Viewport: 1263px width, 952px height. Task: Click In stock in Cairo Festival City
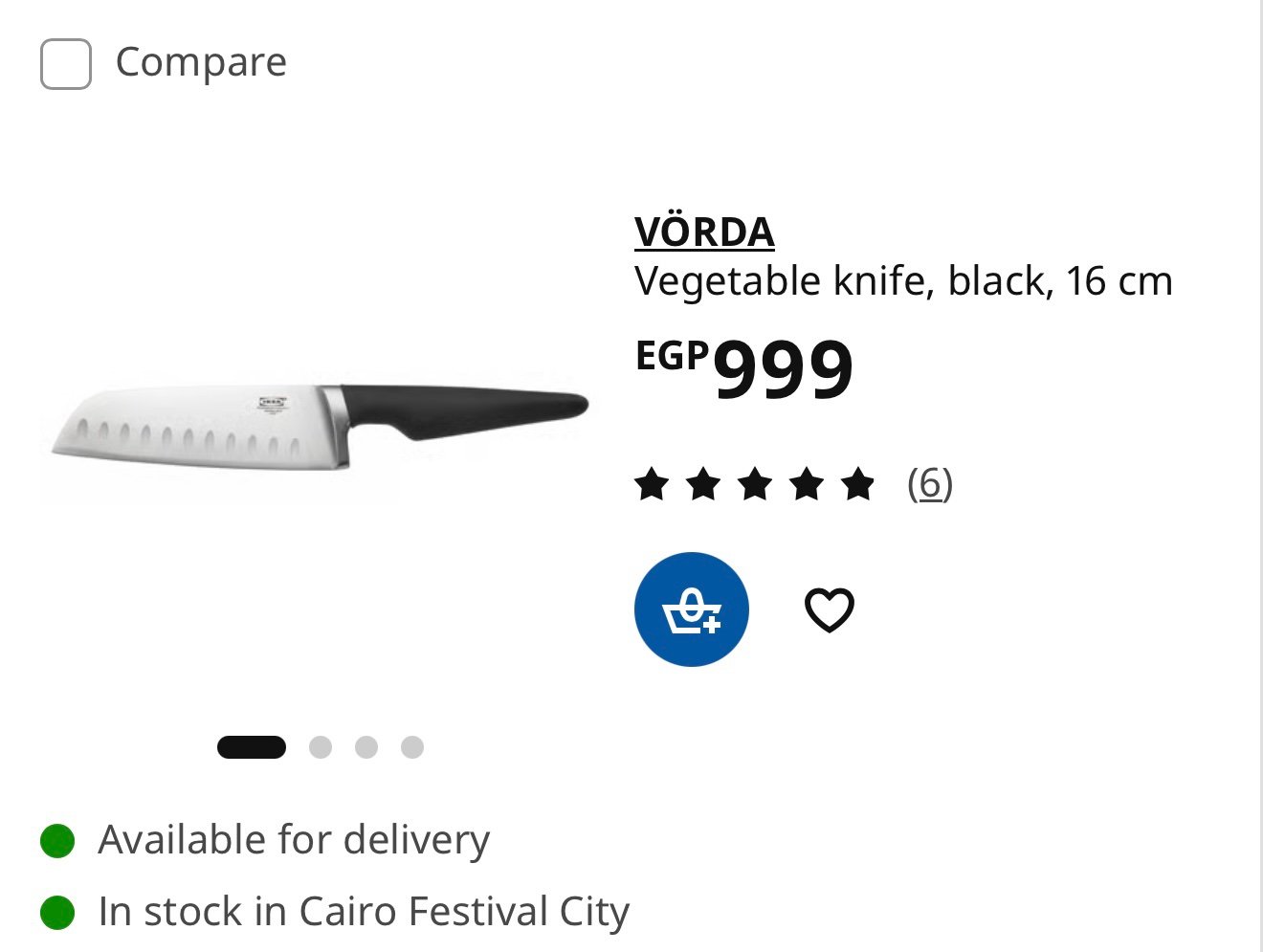pyautogui.click(x=364, y=912)
